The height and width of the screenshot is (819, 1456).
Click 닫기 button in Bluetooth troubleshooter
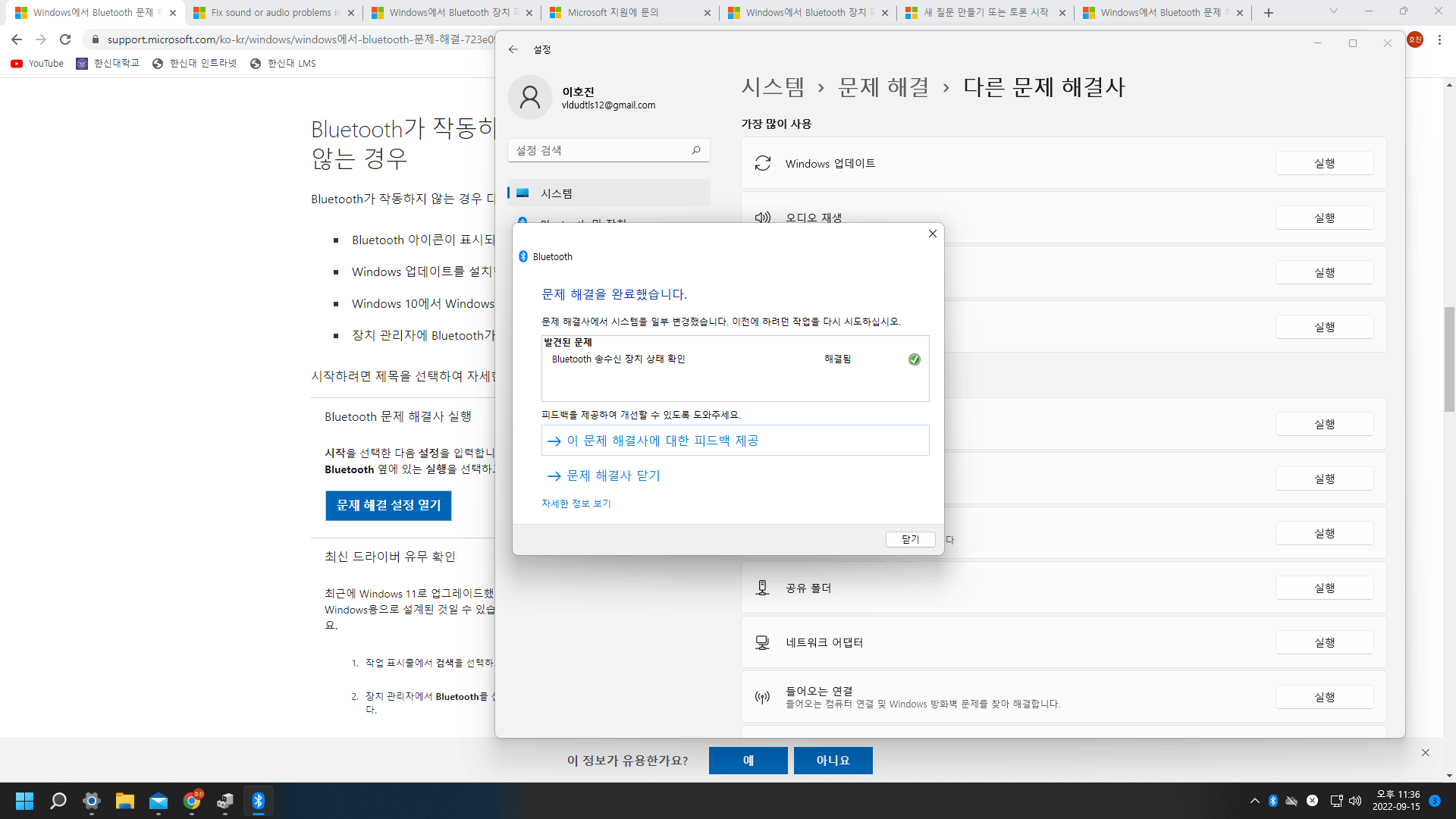click(910, 539)
